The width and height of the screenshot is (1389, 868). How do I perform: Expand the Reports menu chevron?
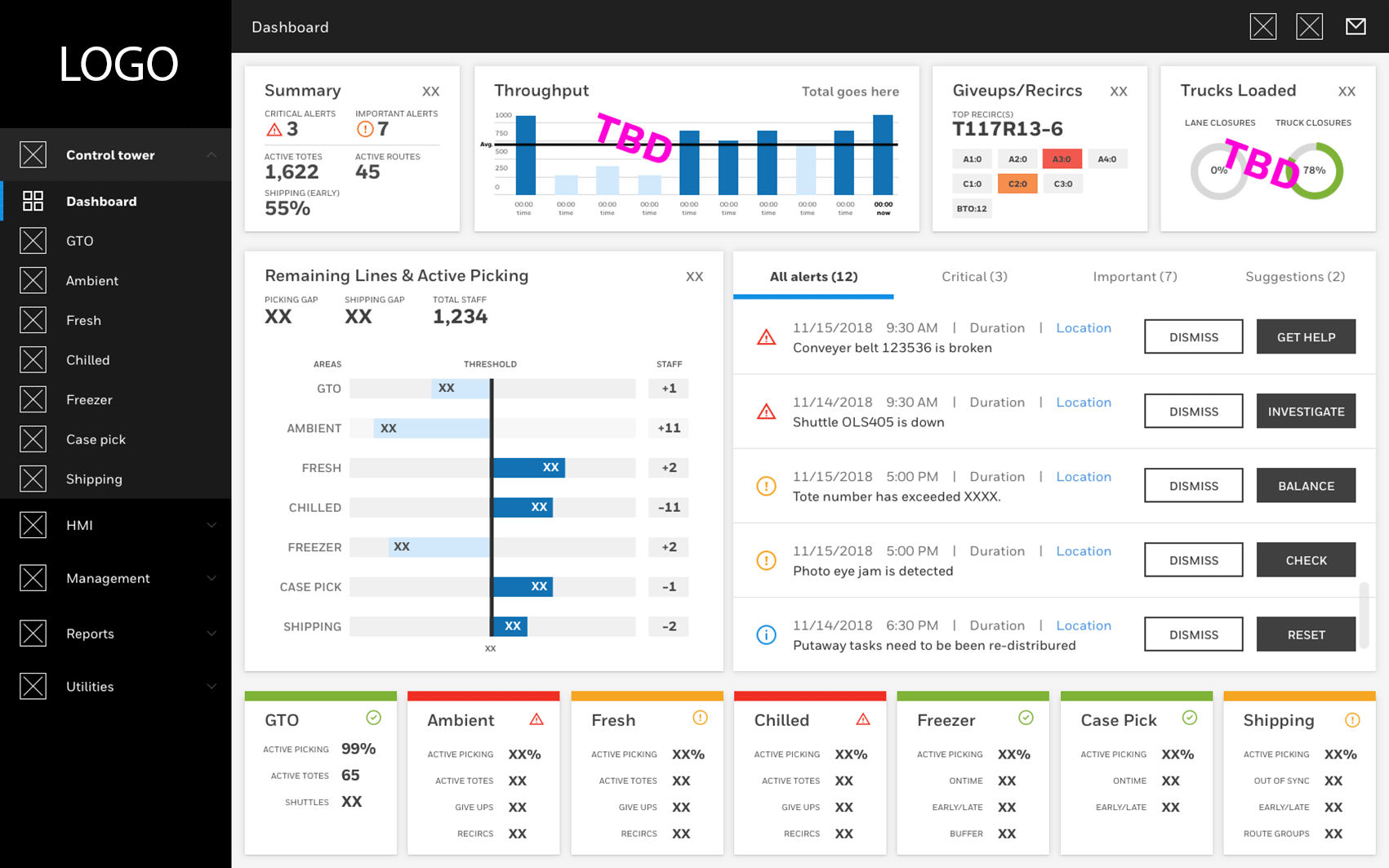tap(211, 634)
